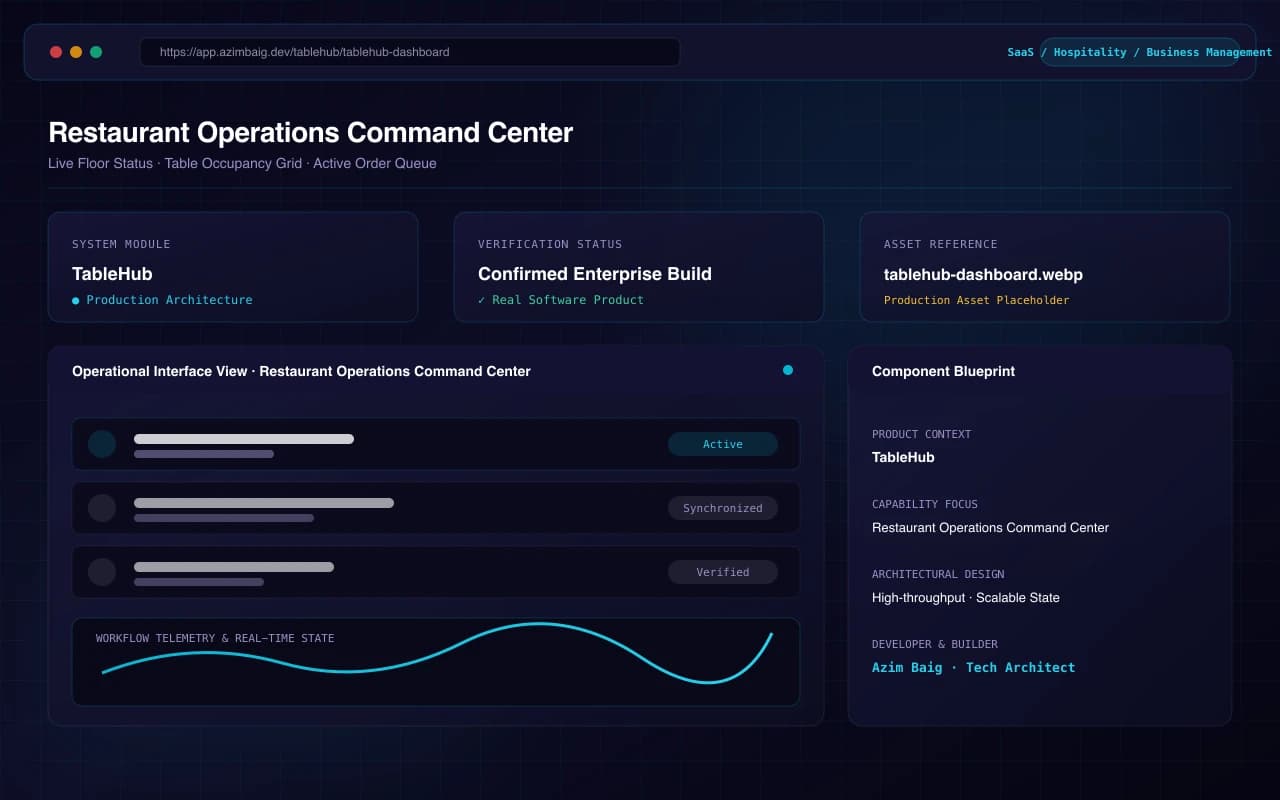1280x800 pixels.
Task: Click the avatar circle in the Synchronized row
Action: (x=102, y=508)
